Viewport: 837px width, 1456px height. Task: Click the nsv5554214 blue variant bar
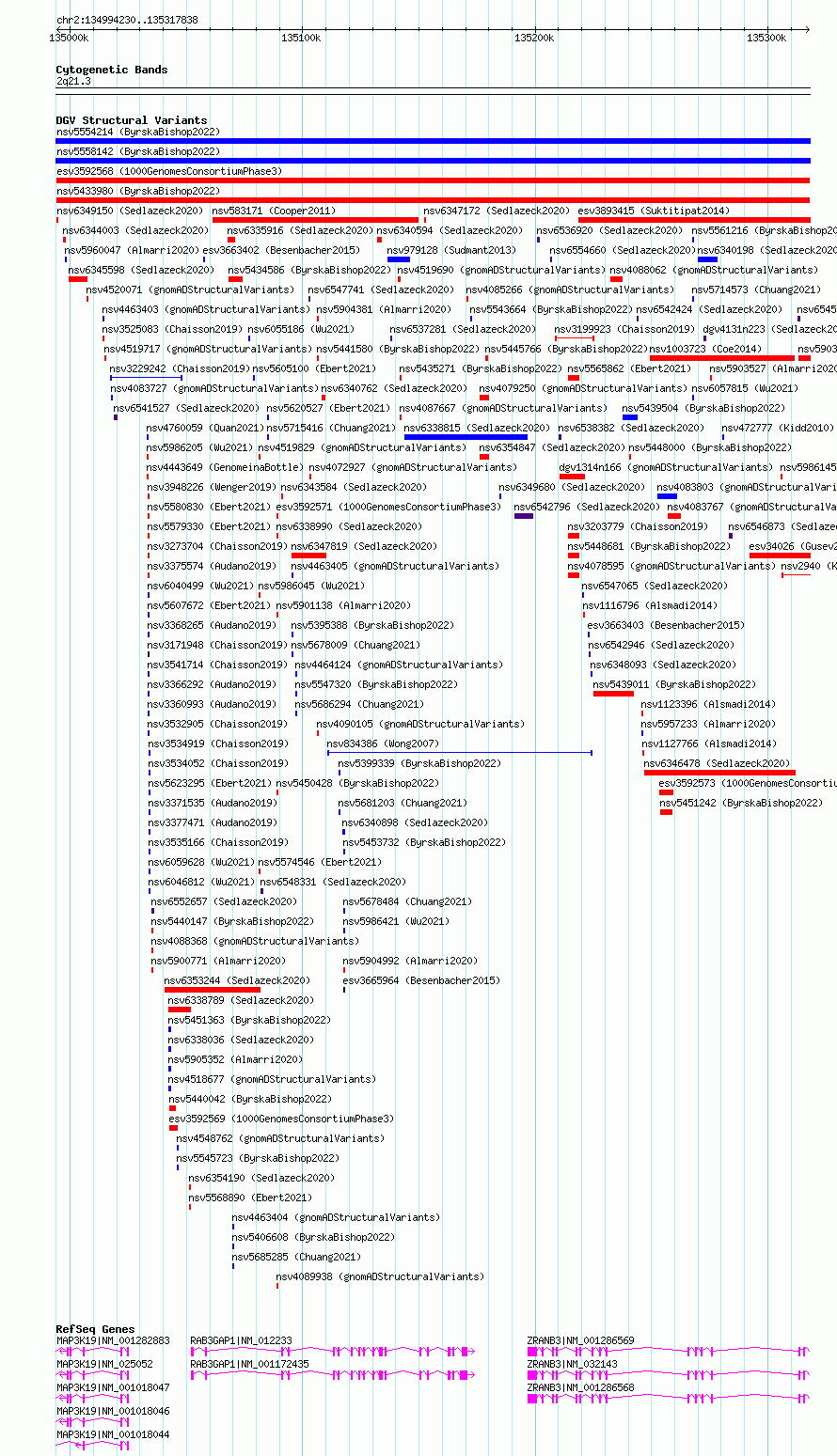point(433,141)
